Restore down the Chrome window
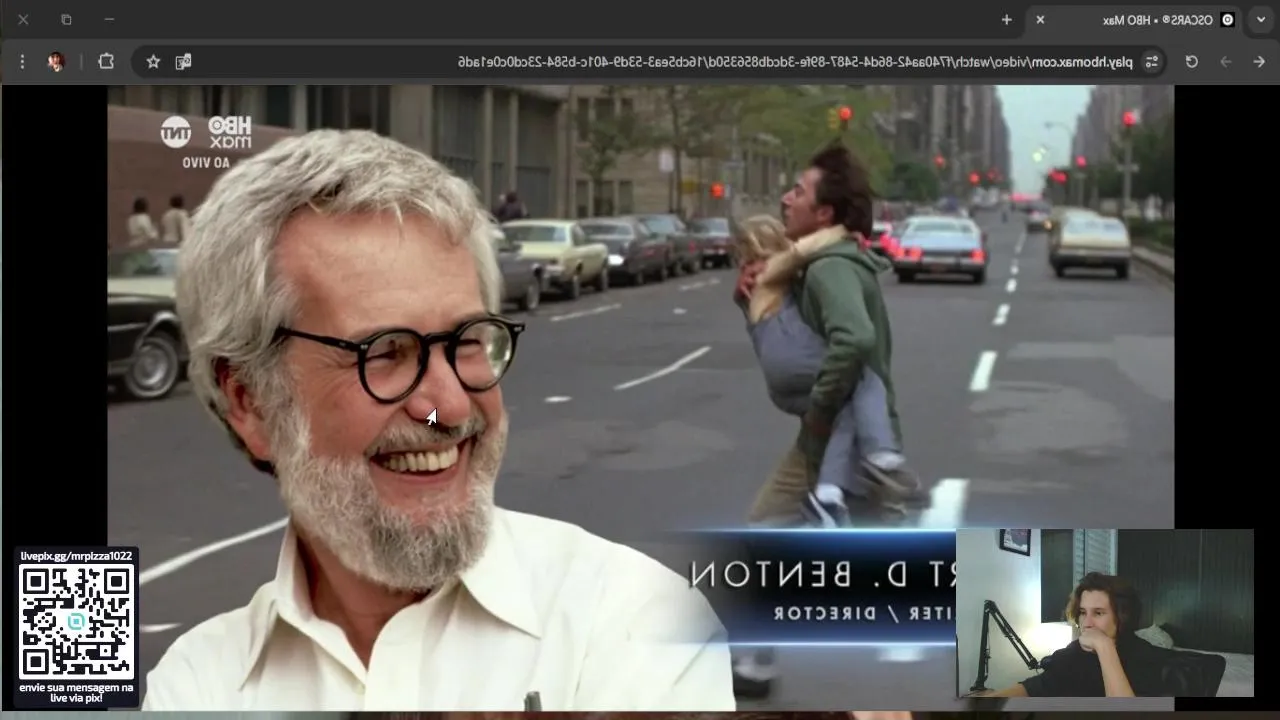The image size is (1280, 720). point(66,20)
